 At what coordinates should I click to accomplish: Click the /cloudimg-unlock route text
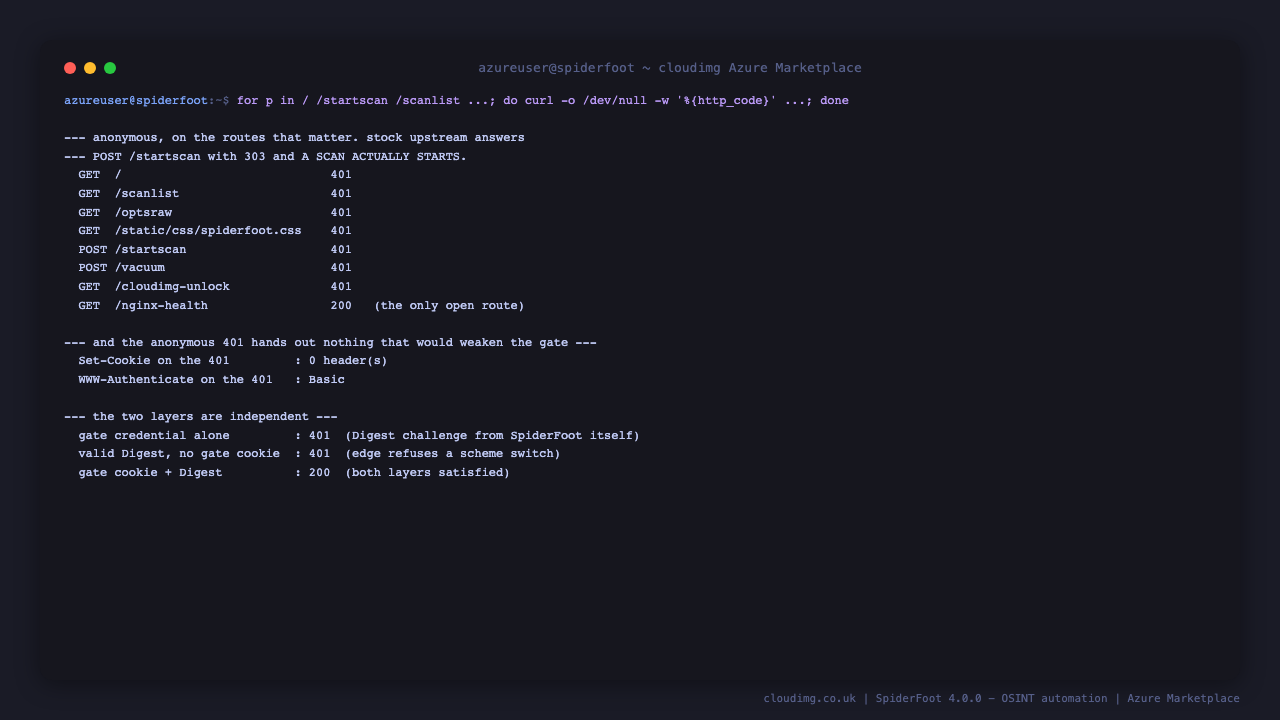172,287
